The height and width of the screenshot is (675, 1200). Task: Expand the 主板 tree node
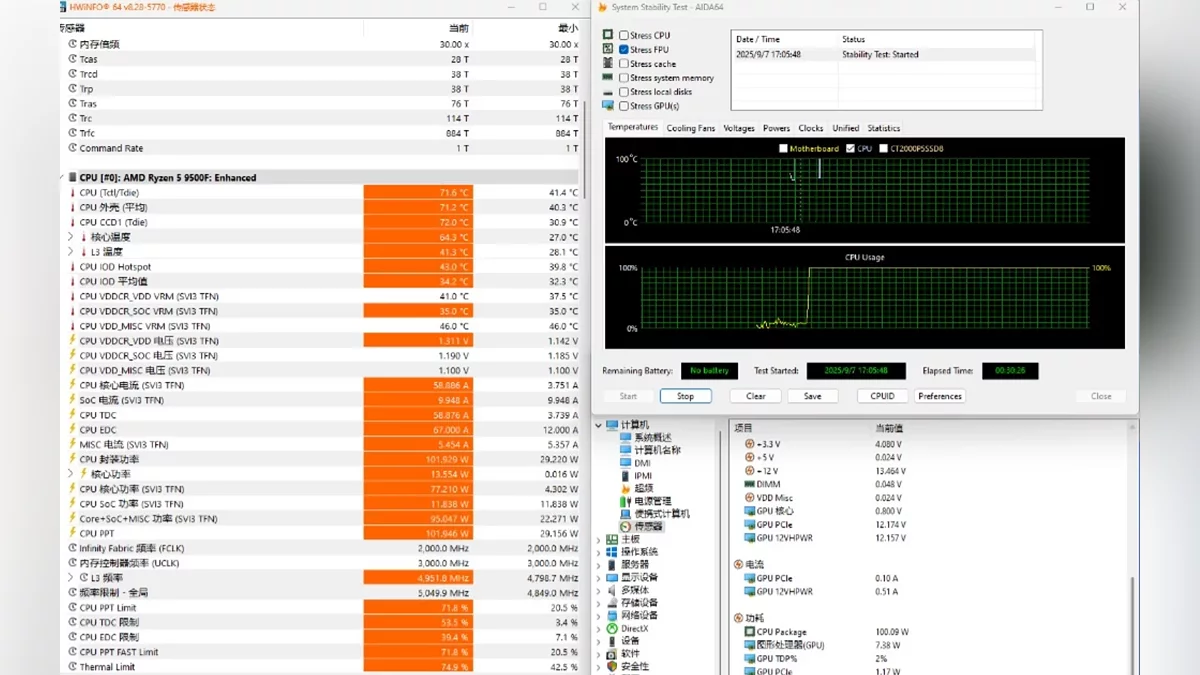click(x=599, y=539)
